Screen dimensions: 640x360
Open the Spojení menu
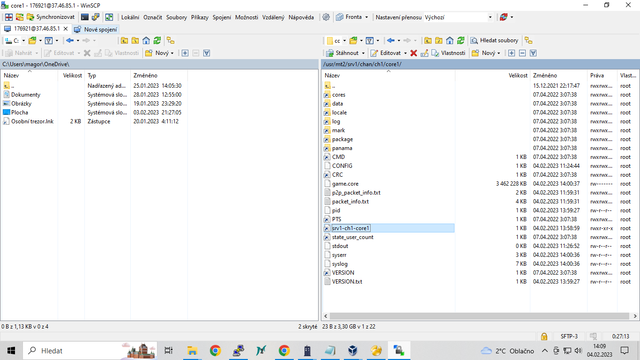pyautogui.click(x=222, y=17)
